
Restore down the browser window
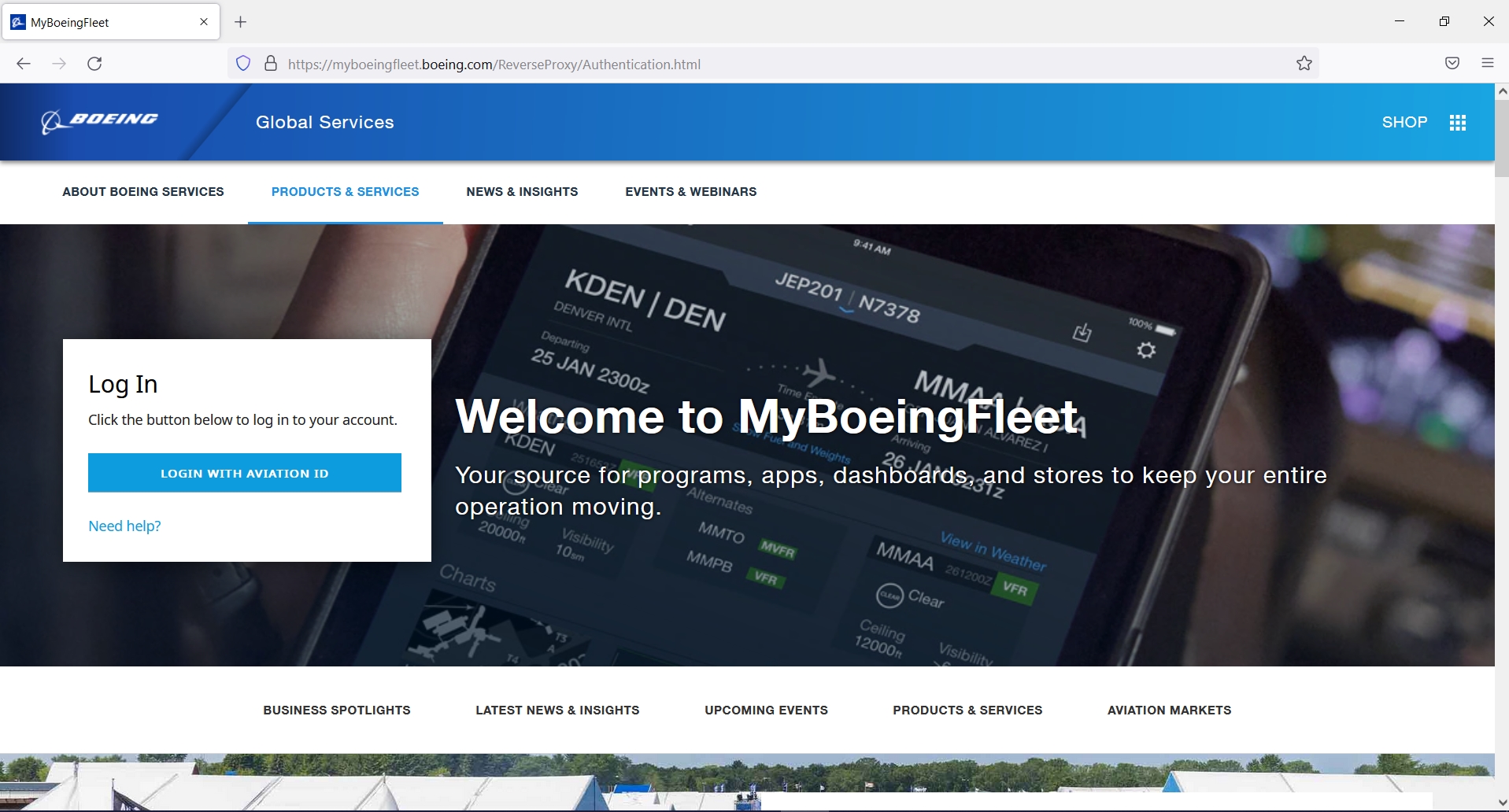(x=1444, y=22)
